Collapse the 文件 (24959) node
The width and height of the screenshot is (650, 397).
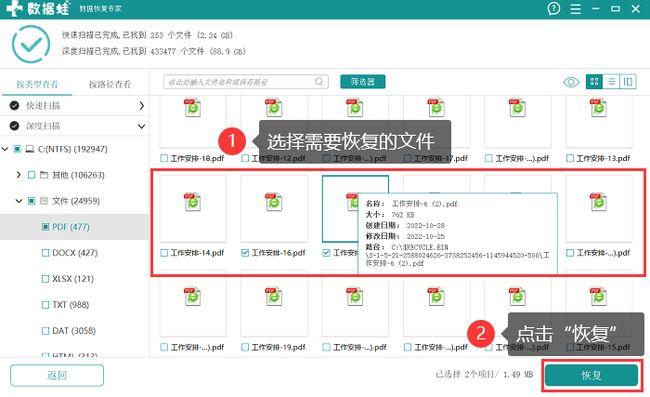click(x=19, y=201)
